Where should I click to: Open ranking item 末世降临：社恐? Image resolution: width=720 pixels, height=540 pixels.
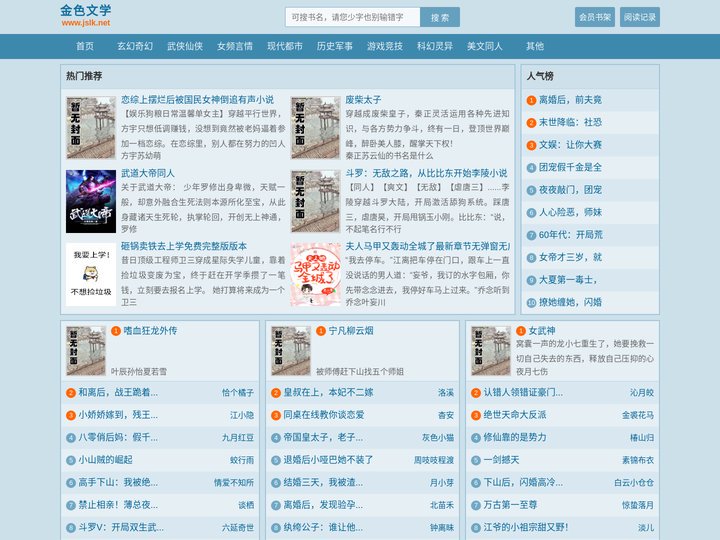(570, 122)
